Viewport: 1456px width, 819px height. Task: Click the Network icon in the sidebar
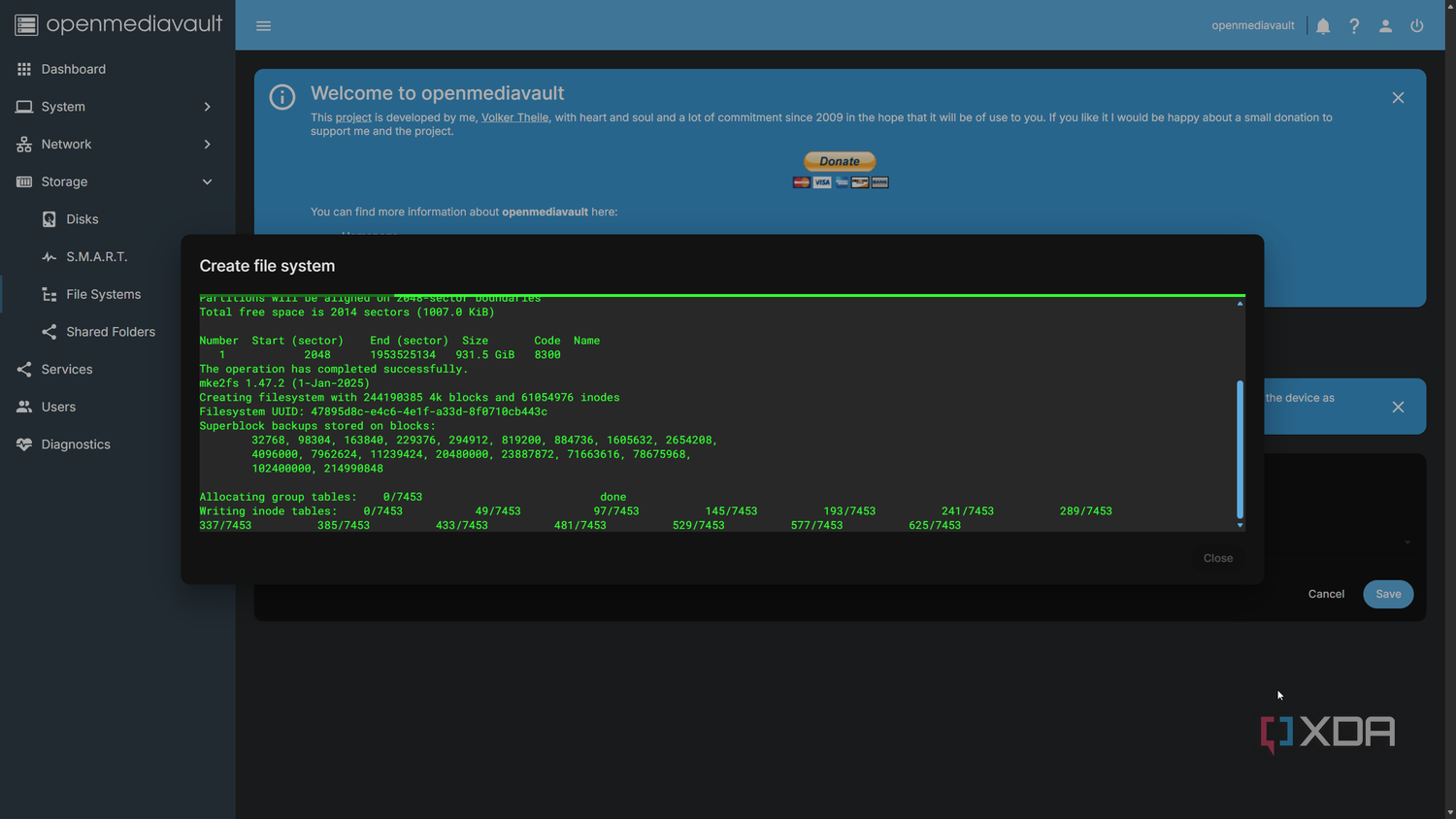24,145
